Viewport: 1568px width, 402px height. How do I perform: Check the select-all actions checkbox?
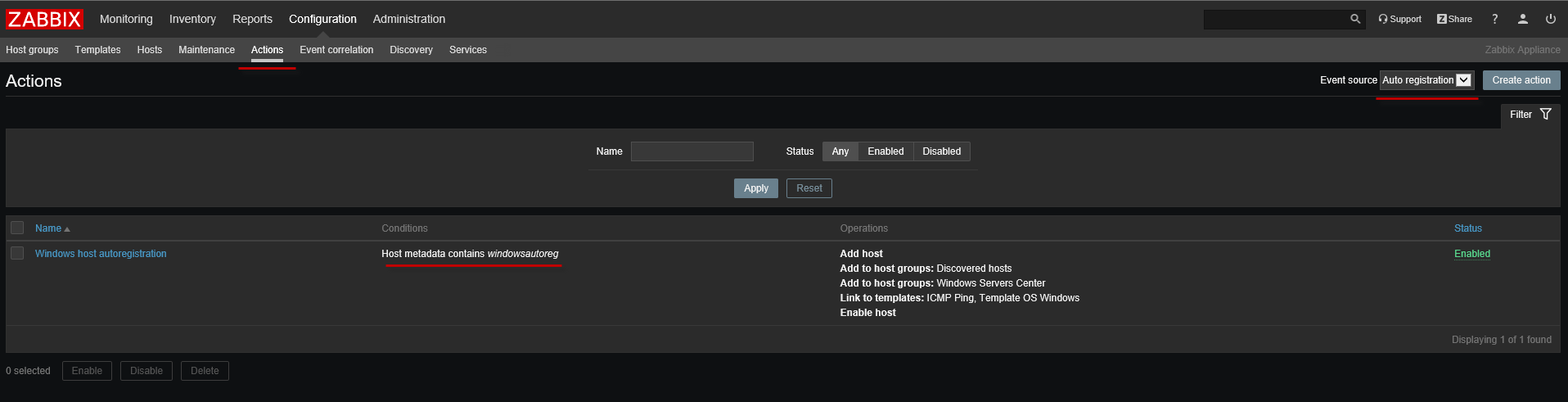pos(17,228)
